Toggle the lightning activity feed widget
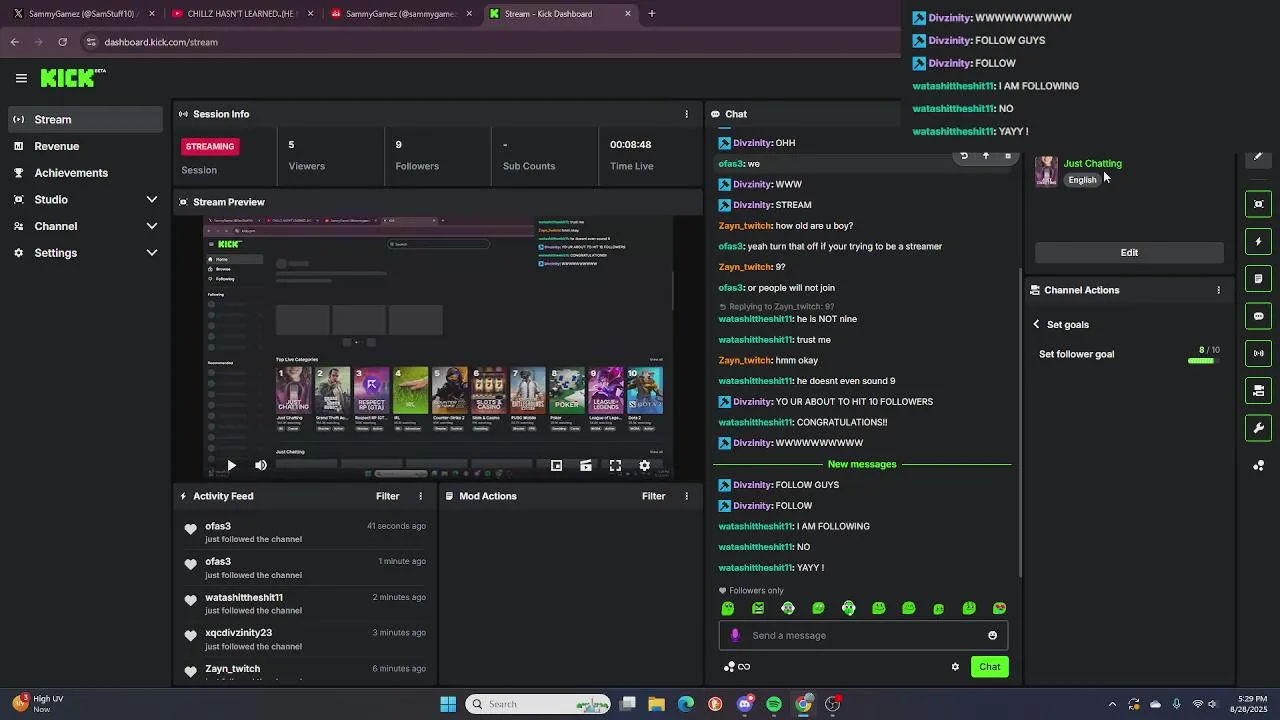This screenshot has height=720, width=1280. (x=1258, y=241)
